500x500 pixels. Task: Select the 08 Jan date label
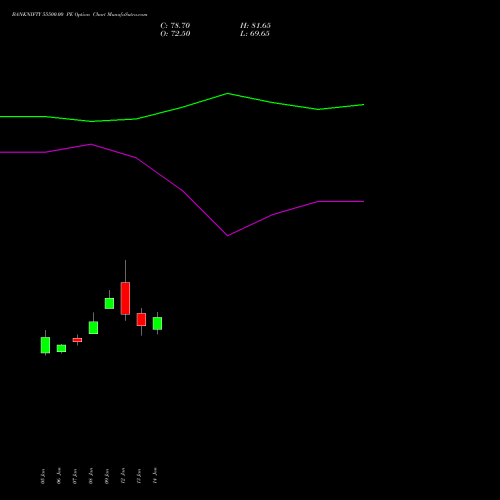[x=91, y=476]
